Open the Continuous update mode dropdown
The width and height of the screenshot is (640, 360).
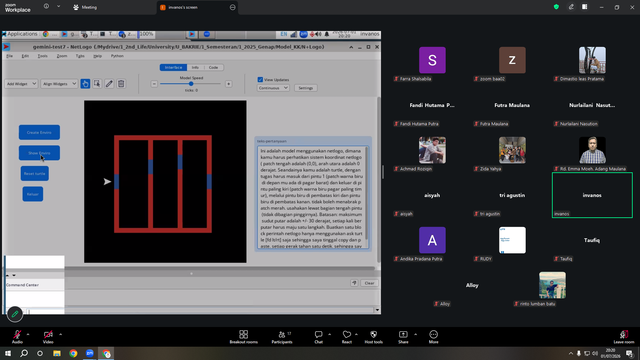pyautogui.click(x=273, y=88)
